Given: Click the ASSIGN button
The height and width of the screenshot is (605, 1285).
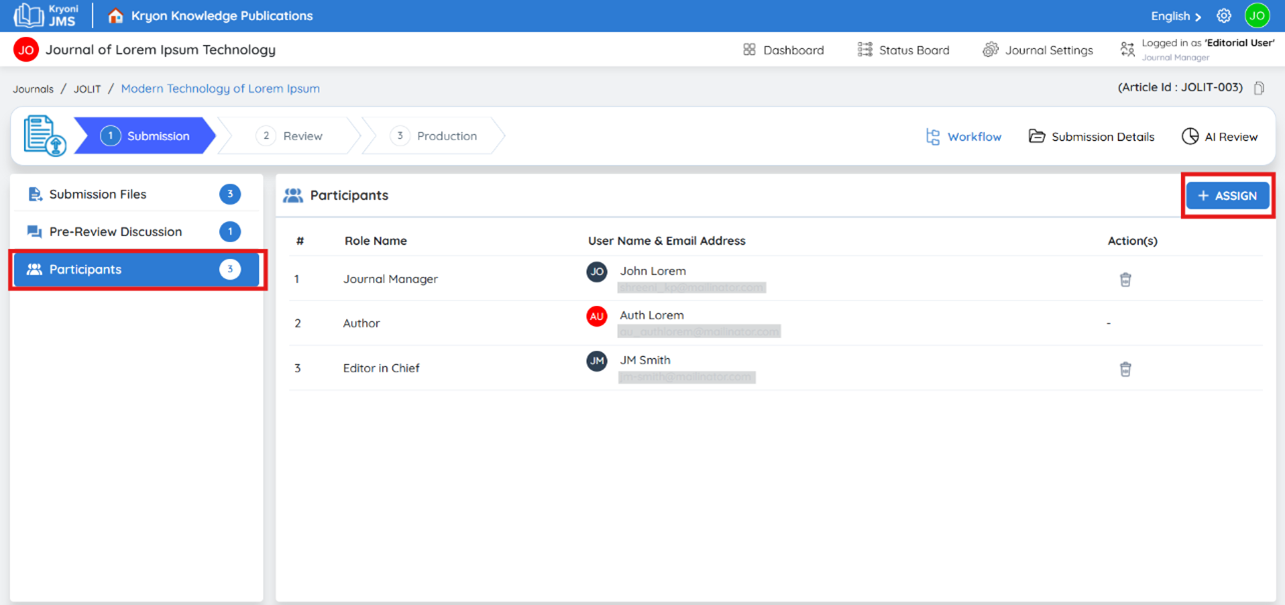Looking at the screenshot, I should tap(1228, 196).
